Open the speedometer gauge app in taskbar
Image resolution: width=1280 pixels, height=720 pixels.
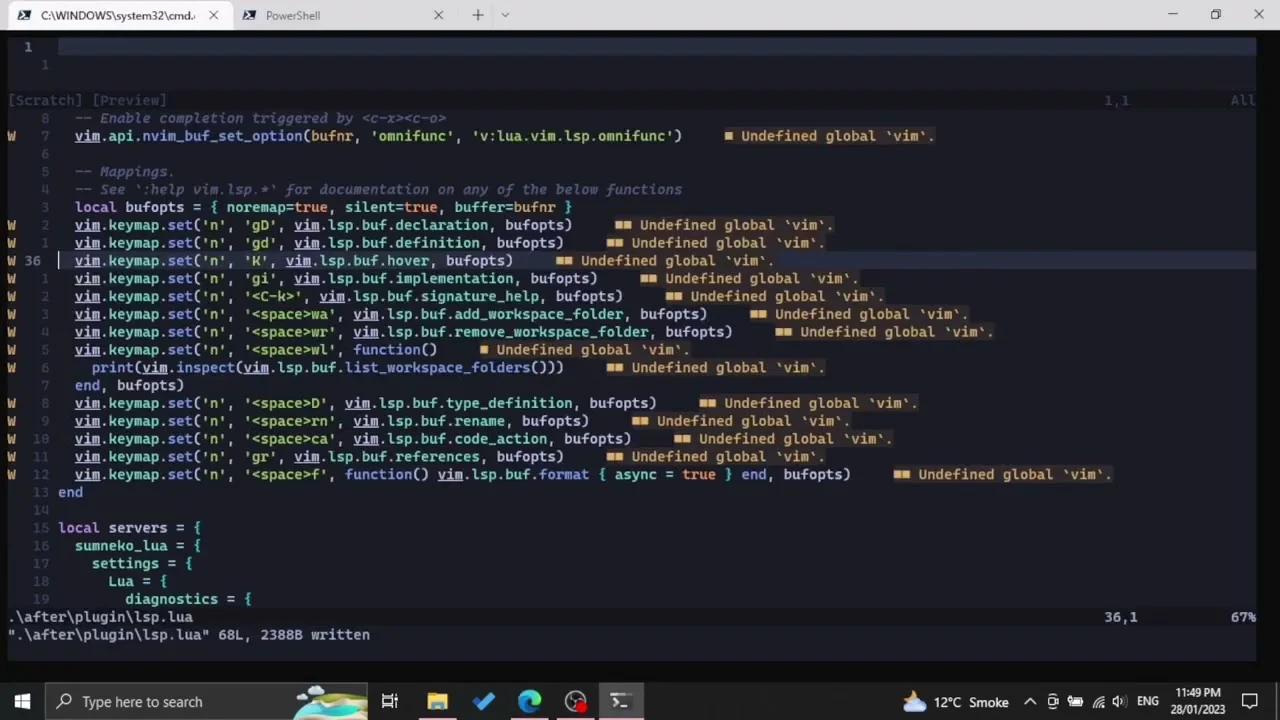pos(575,701)
